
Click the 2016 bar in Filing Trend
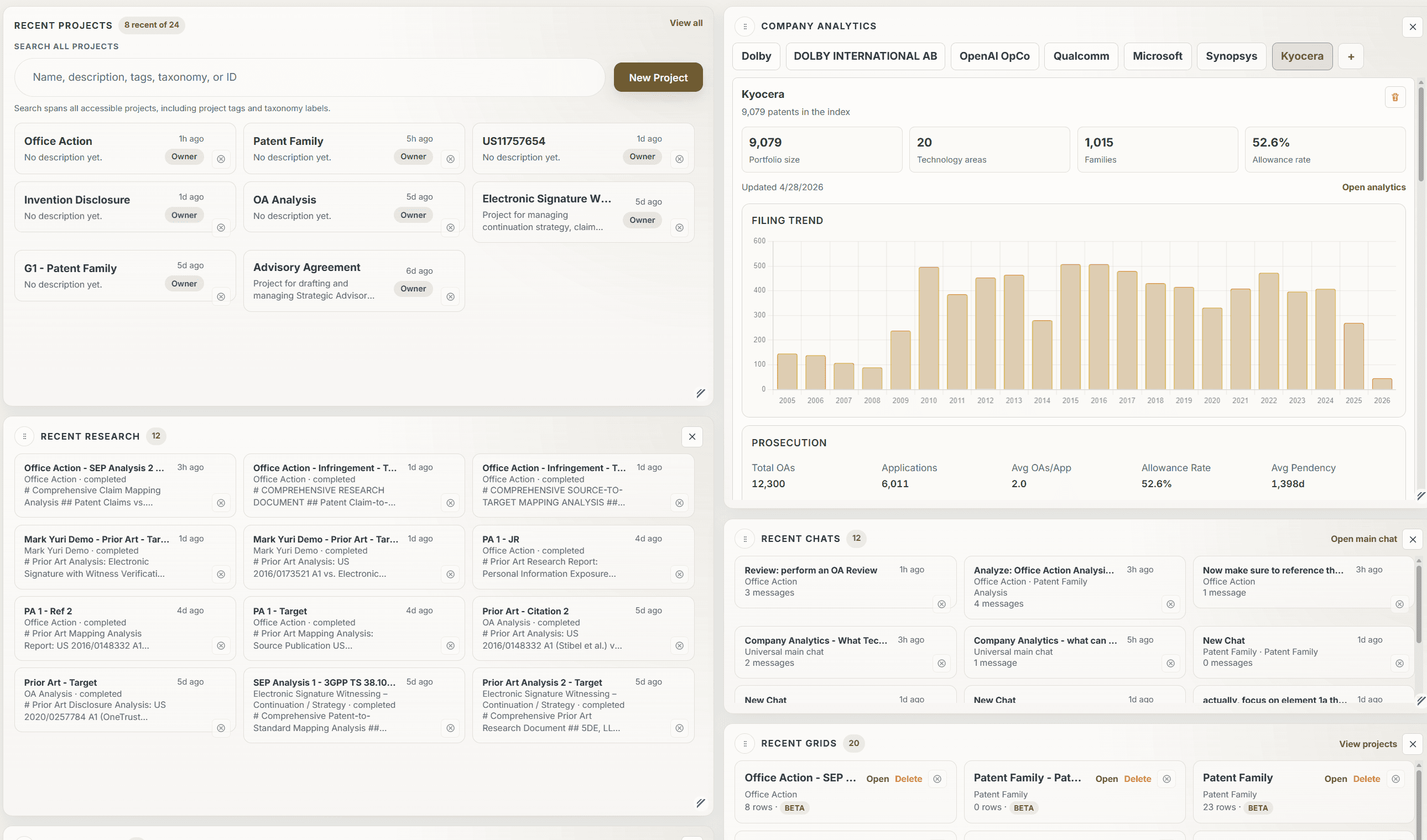click(x=1098, y=327)
